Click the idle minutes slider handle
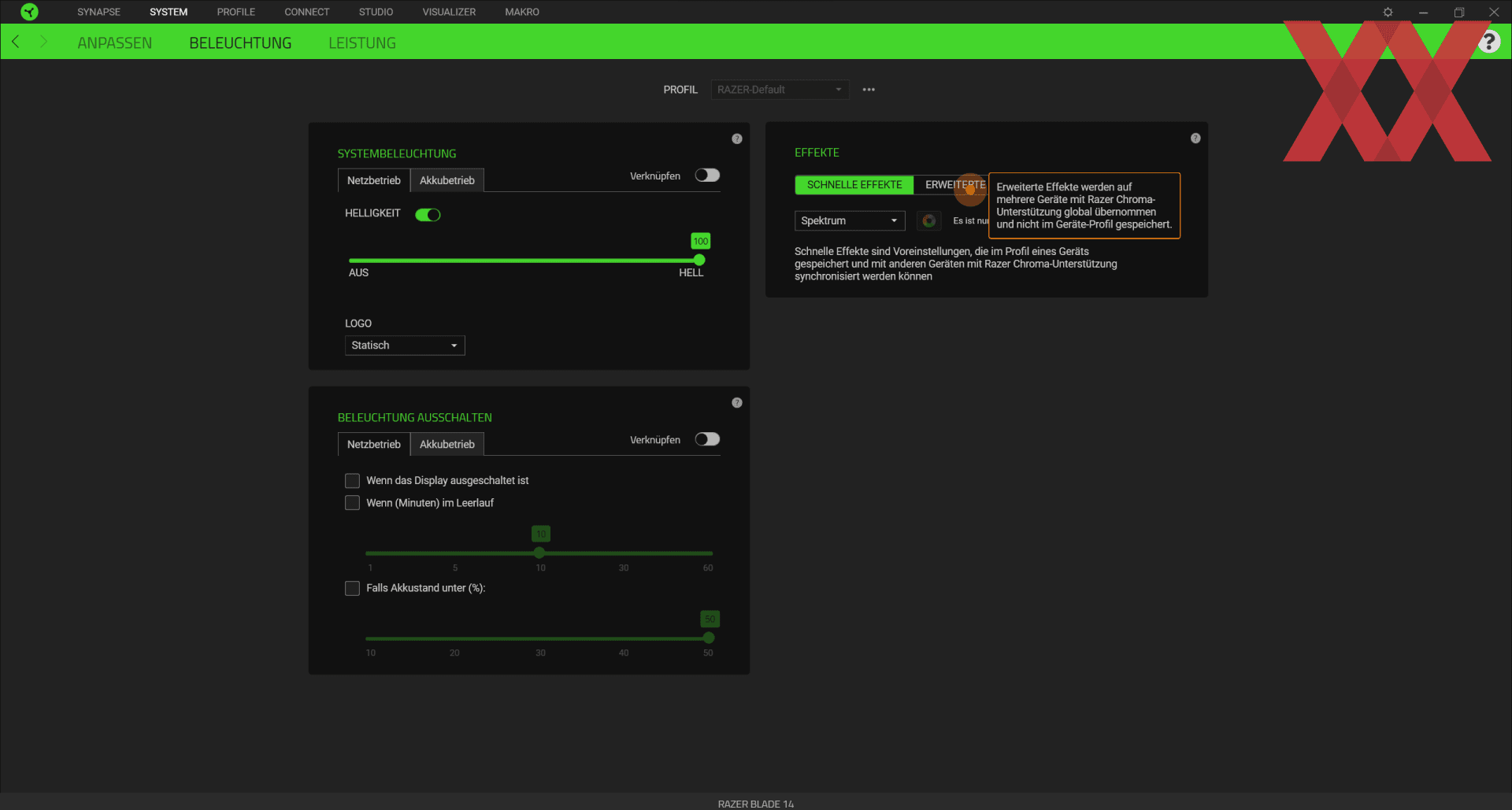 click(539, 553)
